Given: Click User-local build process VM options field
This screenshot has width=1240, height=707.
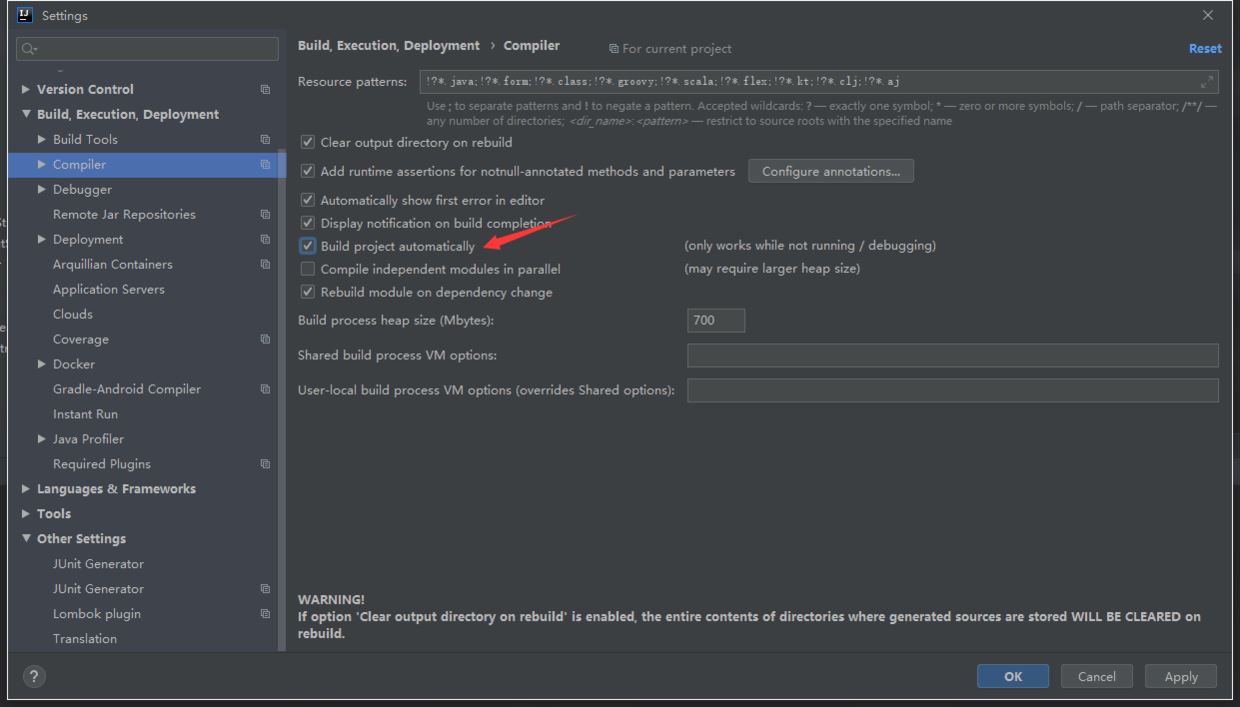Looking at the screenshot, I should [953, 390].
